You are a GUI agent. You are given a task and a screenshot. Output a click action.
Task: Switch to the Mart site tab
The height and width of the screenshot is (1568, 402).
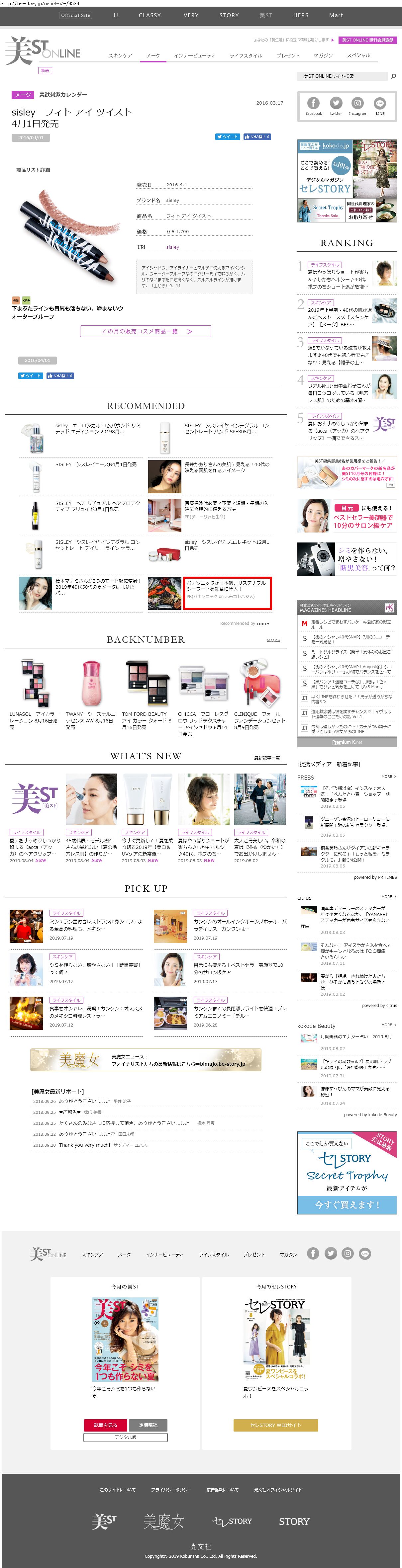(x=336, y=15)
